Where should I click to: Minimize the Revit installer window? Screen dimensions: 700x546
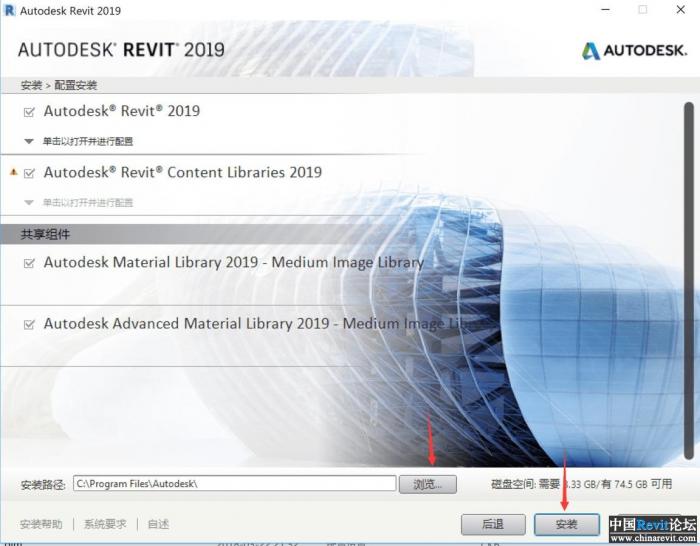point(606,10)
